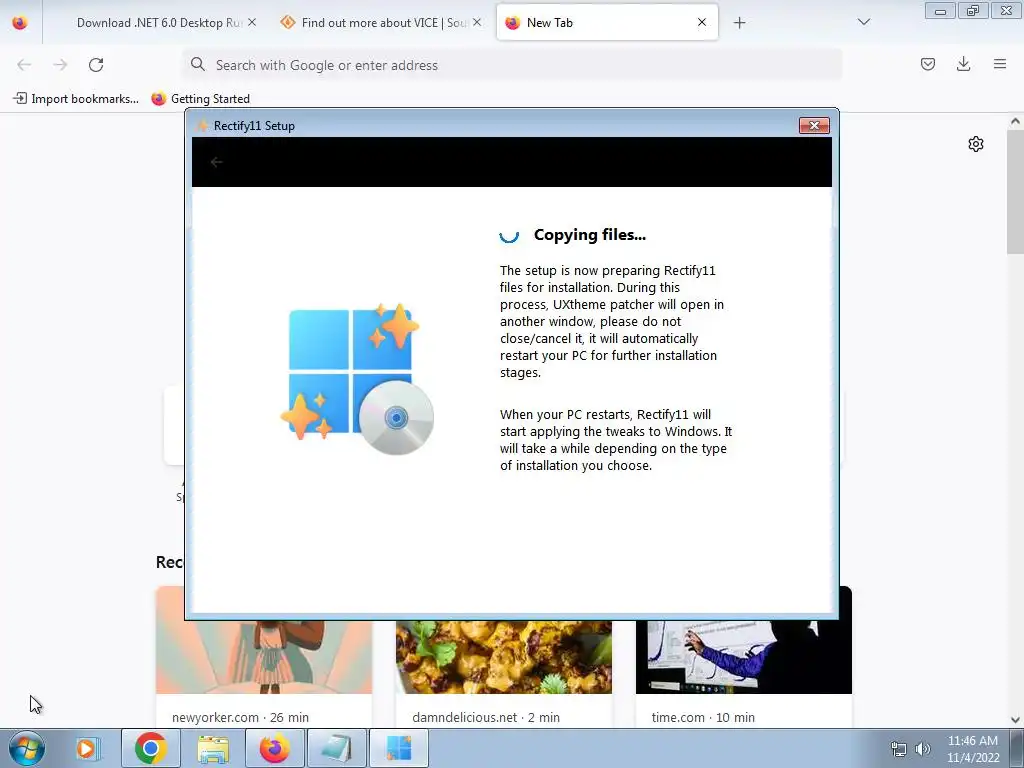Open the Getting Started bookmark
Viewport: 1024px width, 768px height.
[x=201, y=99]
